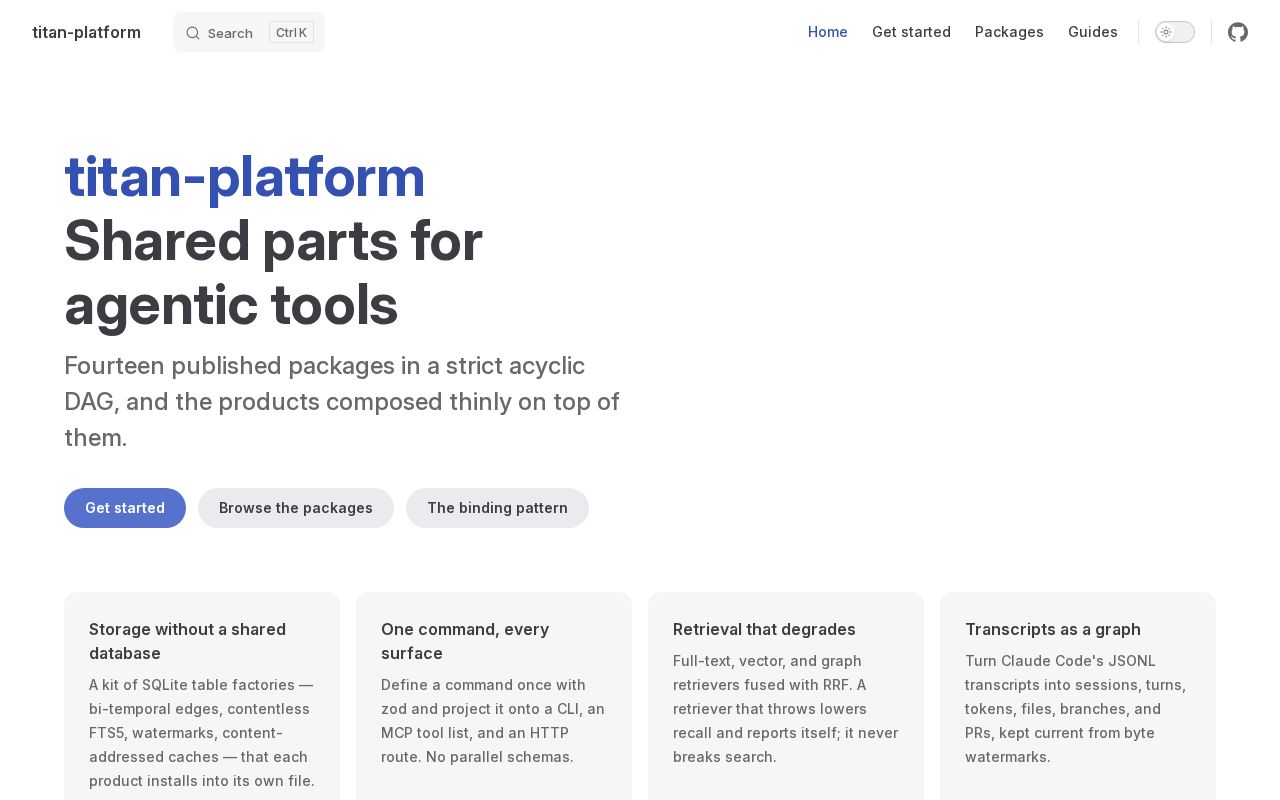Image resolution: width=1280 pixels, height=800 pixels.
Task: Go to Get started in the top navigation
Action: pyautogui.click(x=911, y=32)
